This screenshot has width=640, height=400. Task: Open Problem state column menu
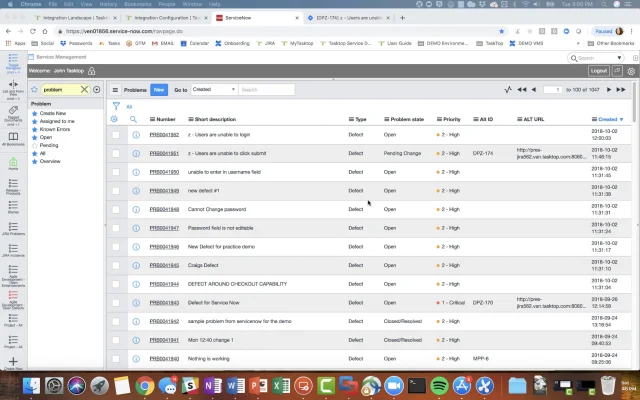click(387, 119)
